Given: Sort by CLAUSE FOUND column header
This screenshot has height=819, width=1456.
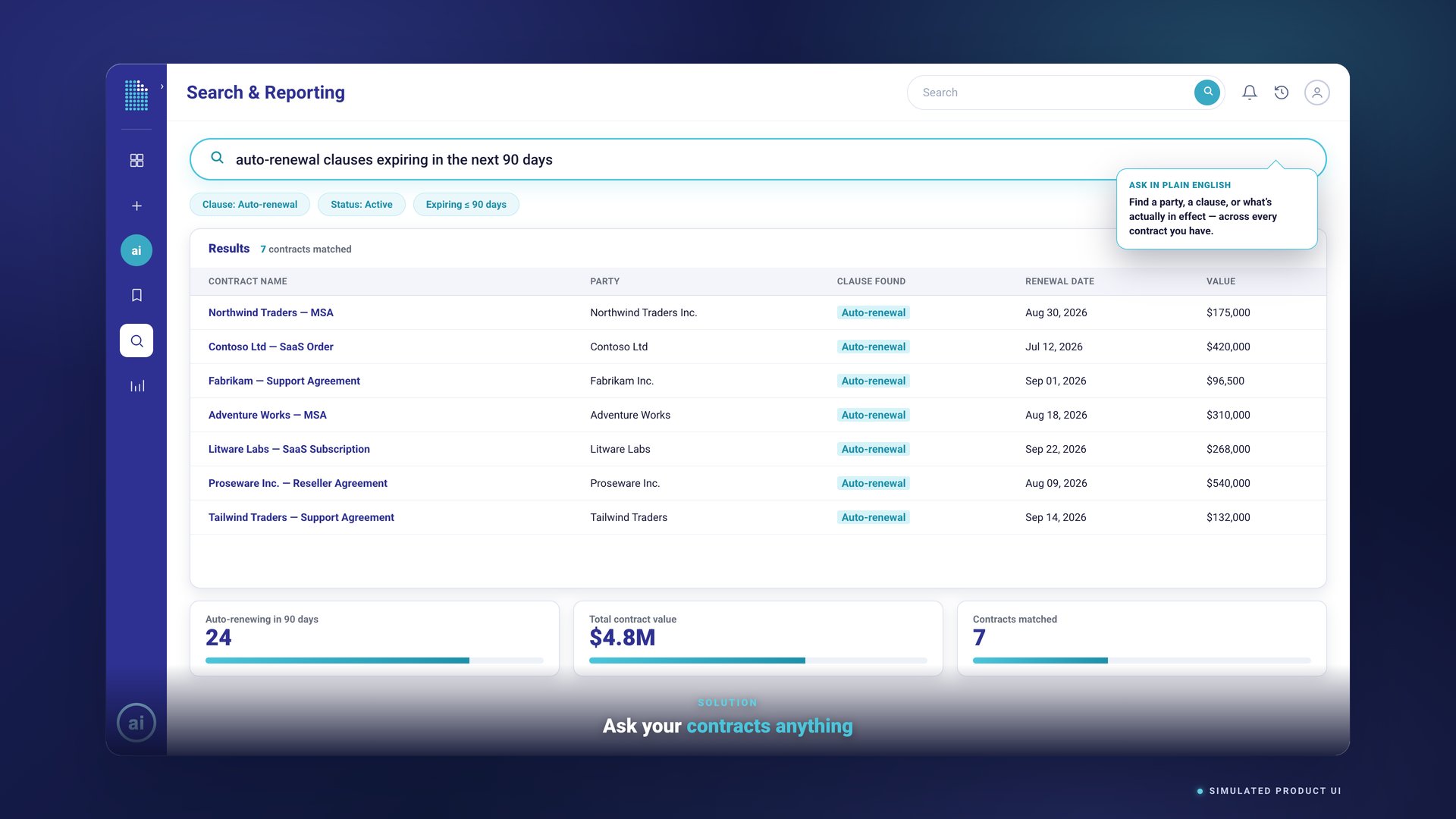Looking at the screenshot, I should pyautogui.click(x=871, y=281).
